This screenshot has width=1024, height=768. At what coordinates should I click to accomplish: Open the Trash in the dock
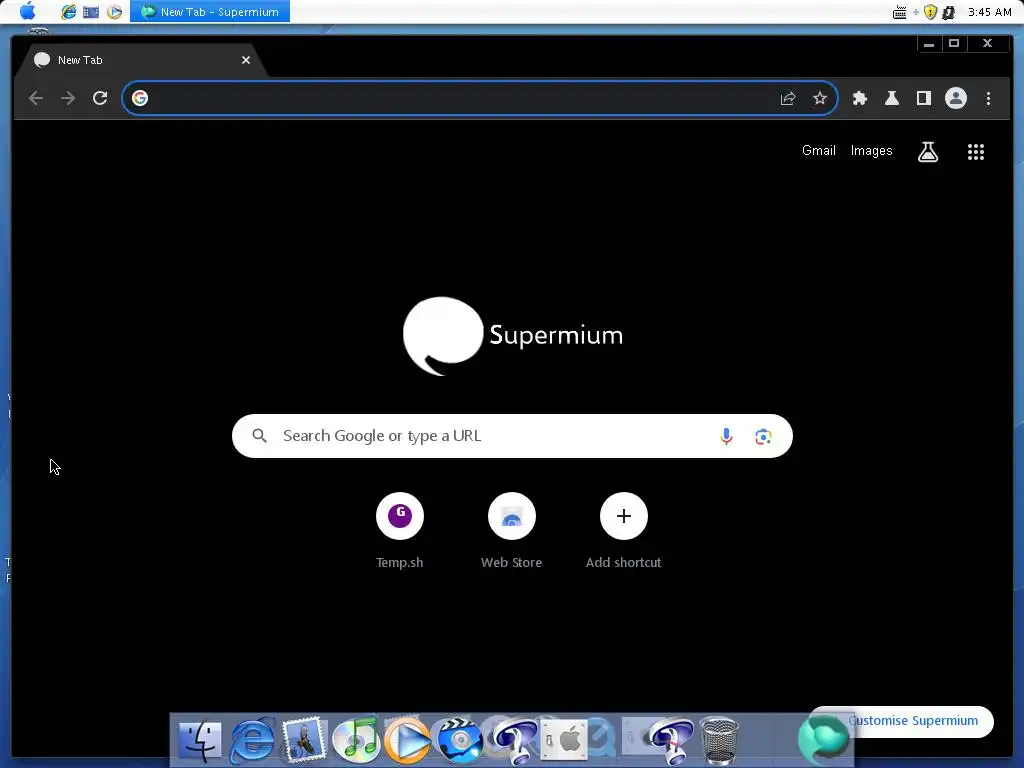[719, 741]
